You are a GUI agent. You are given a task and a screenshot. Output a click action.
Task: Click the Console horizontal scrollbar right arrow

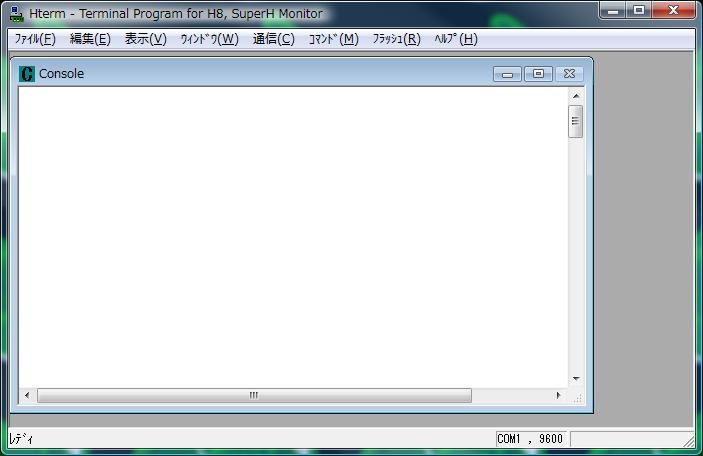tap(558, 396)
